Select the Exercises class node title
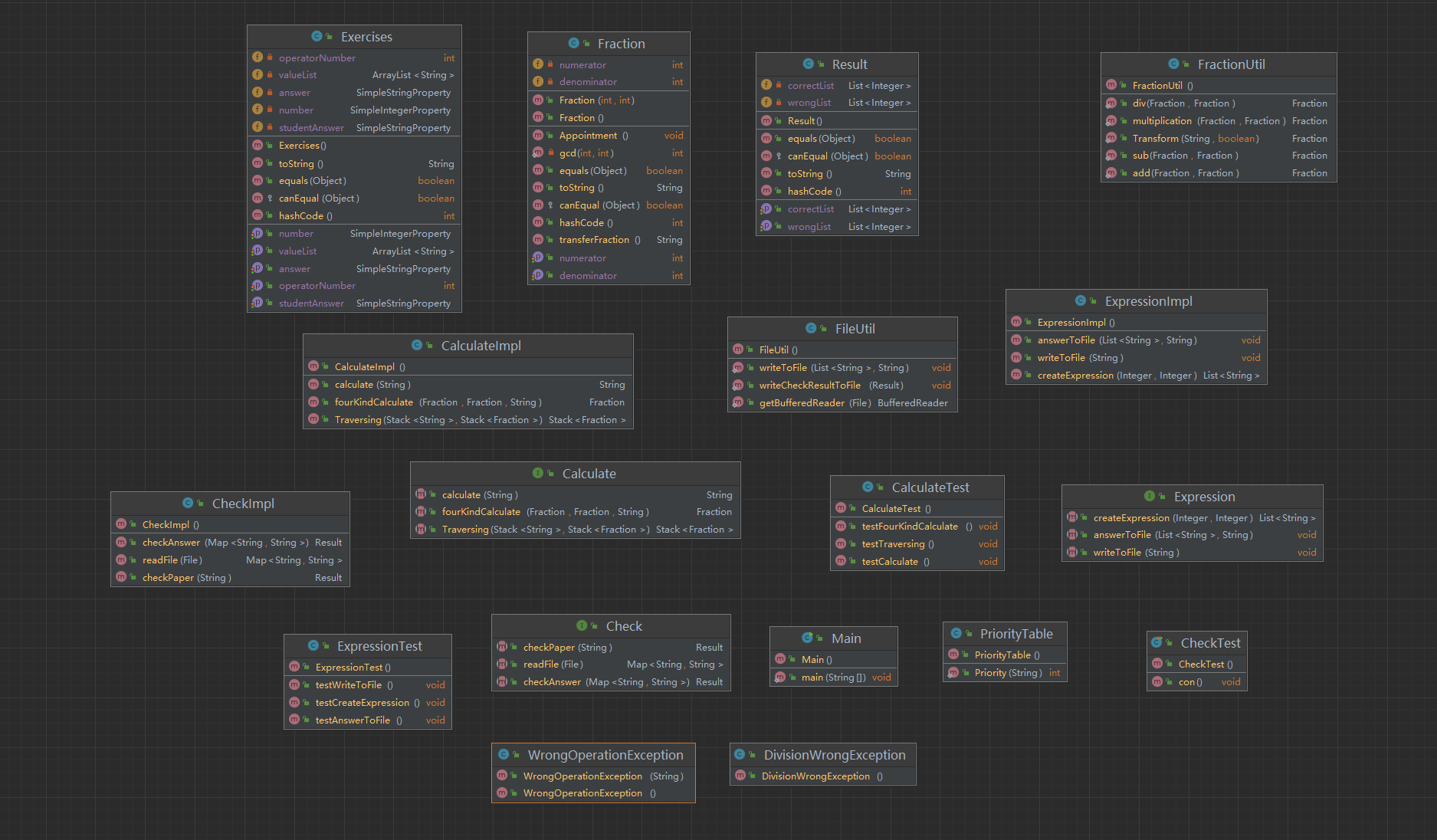The height and width of the screenshot is (840, 1437). pyautogui.click(x=366, y=37)
